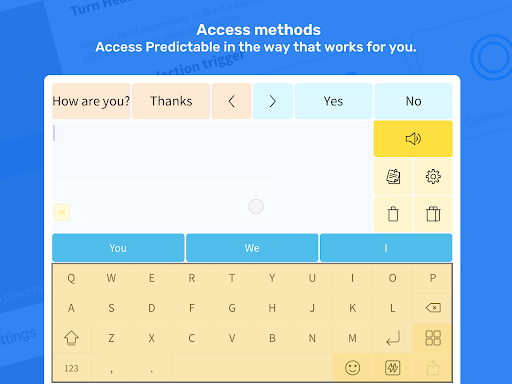Select the emoji smiley face key
The image size is (512, 384).
point(352,368)
